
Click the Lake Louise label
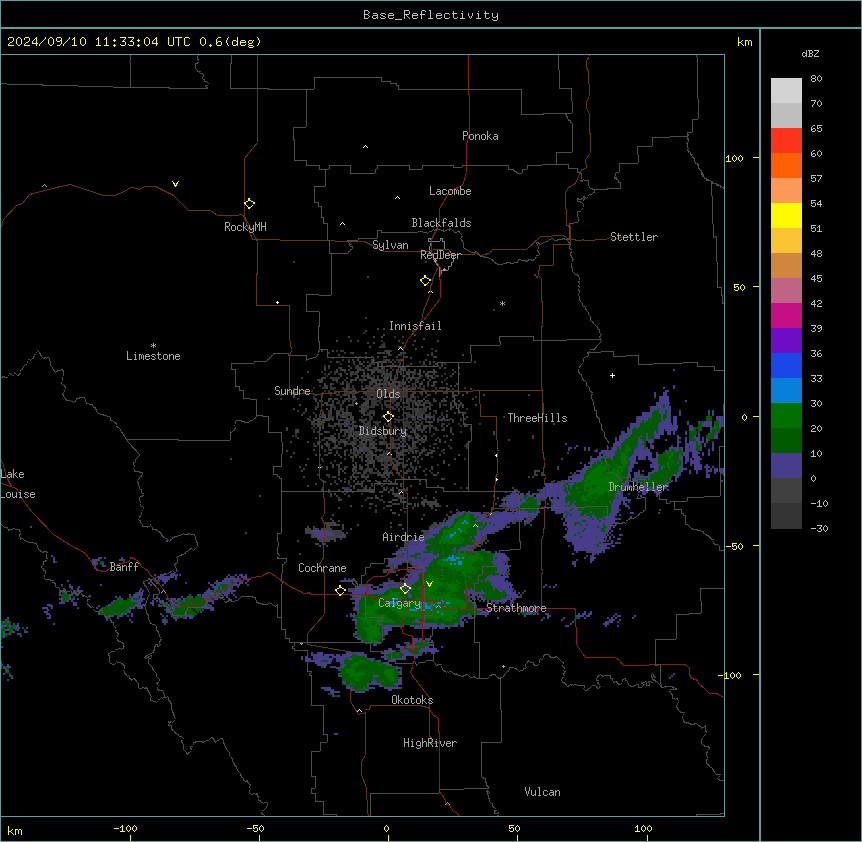[18, 484]
